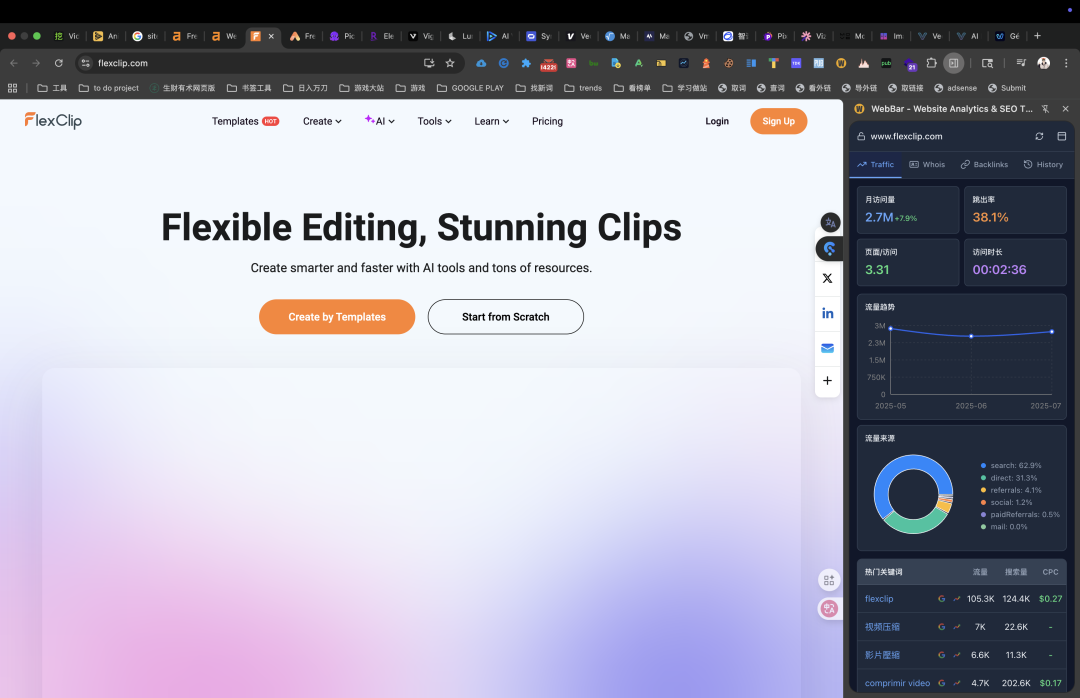Click the flexclip keyword link
The height and width of the screenshot is (698, 1080).
(879, 599)
